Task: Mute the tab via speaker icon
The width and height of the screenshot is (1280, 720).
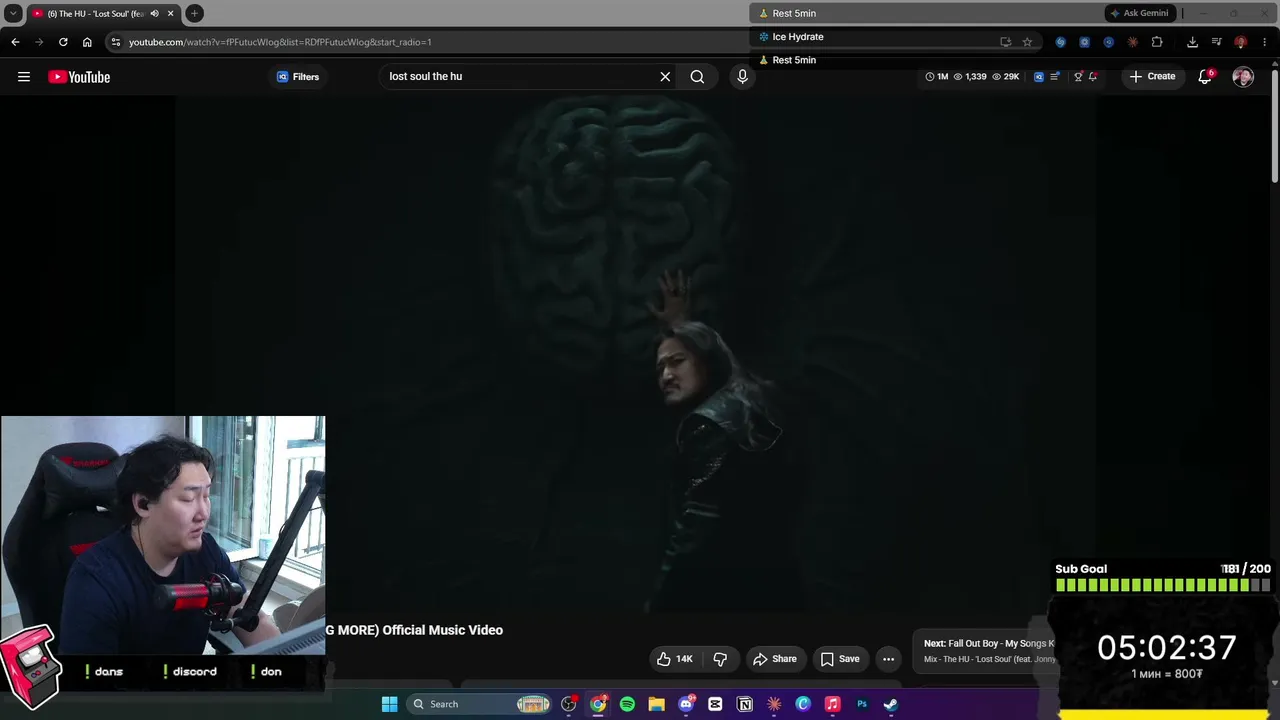Action: pos(154,13)
